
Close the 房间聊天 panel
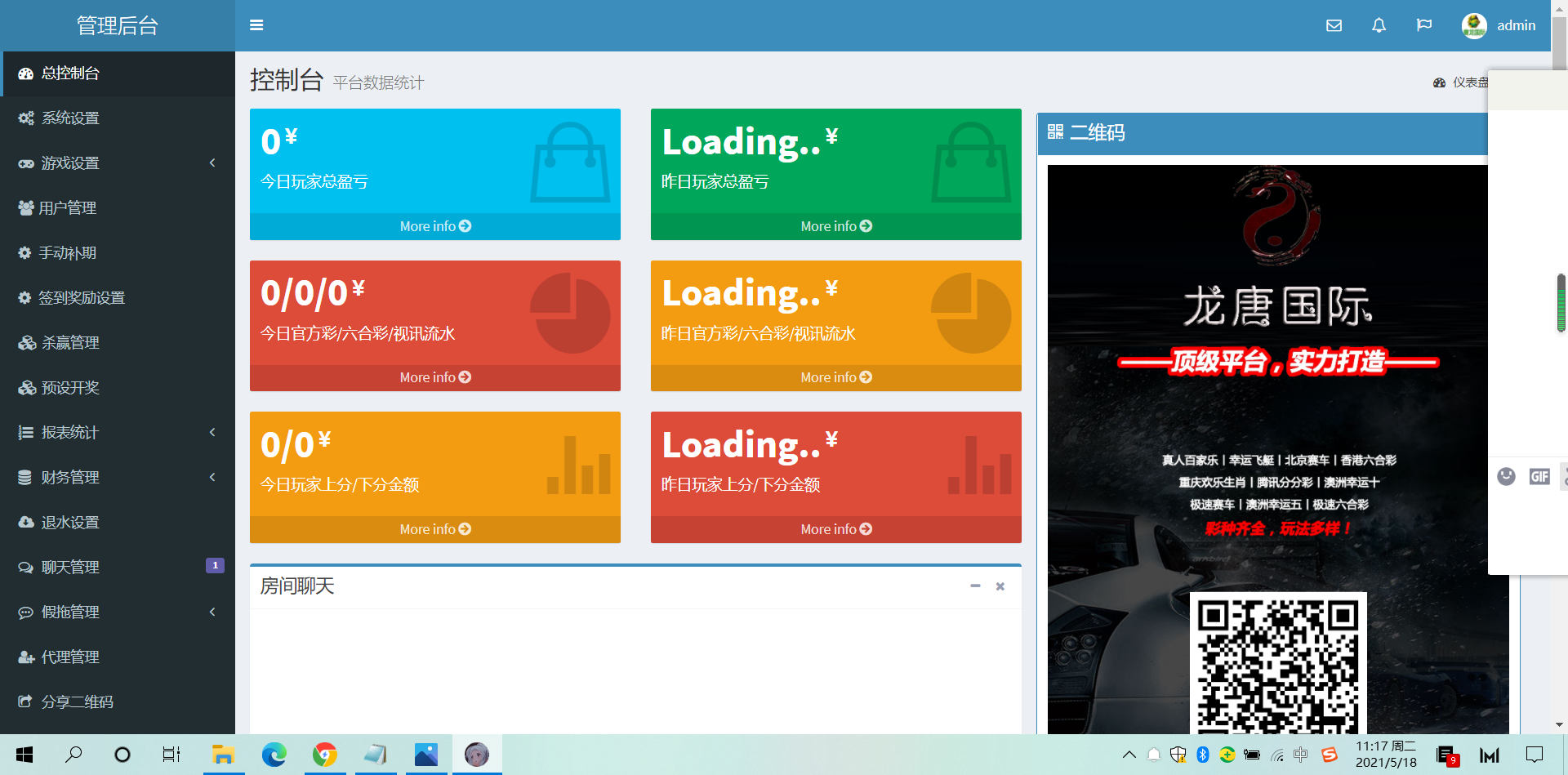click(1000, 586)
